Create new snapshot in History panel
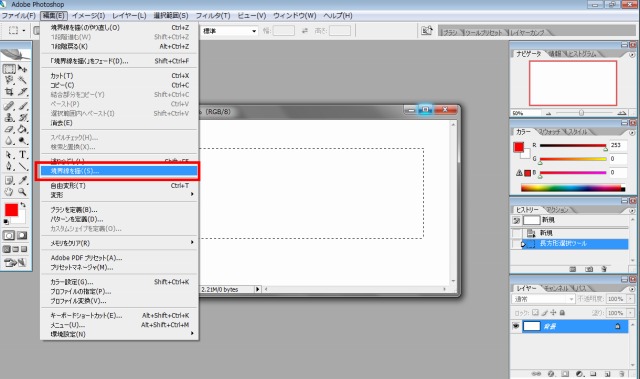This screenshot has width=640, height=379. [589, 269]
